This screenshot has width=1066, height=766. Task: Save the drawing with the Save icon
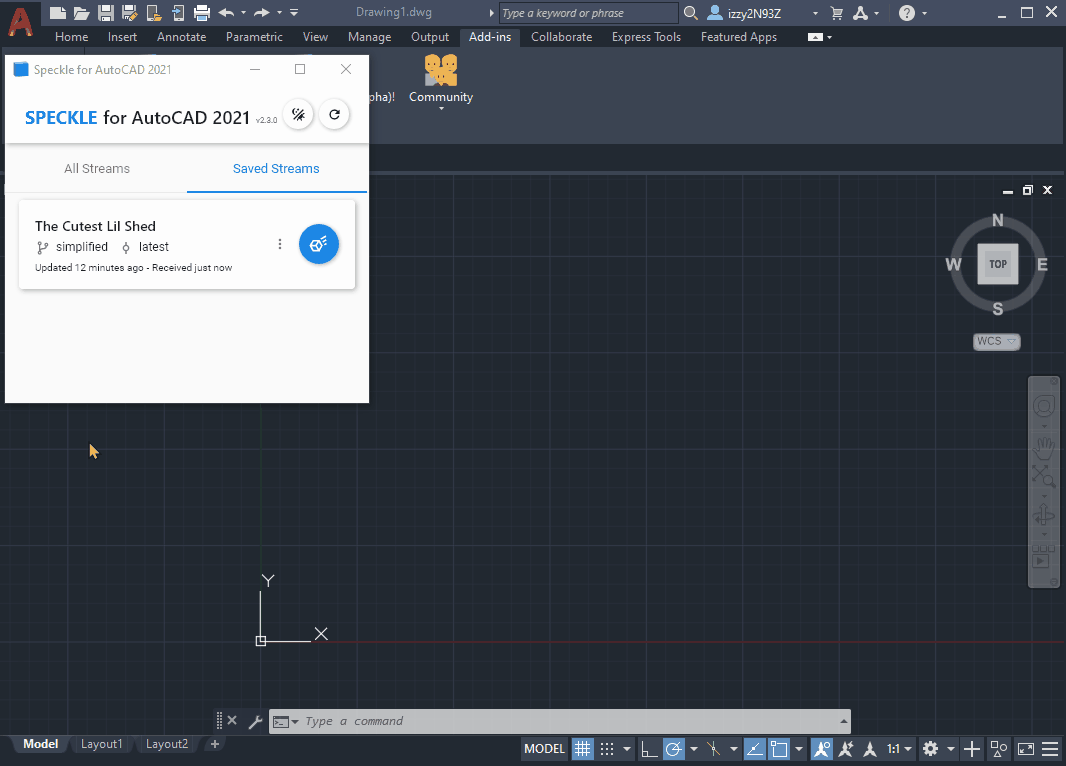click(105, 12)
